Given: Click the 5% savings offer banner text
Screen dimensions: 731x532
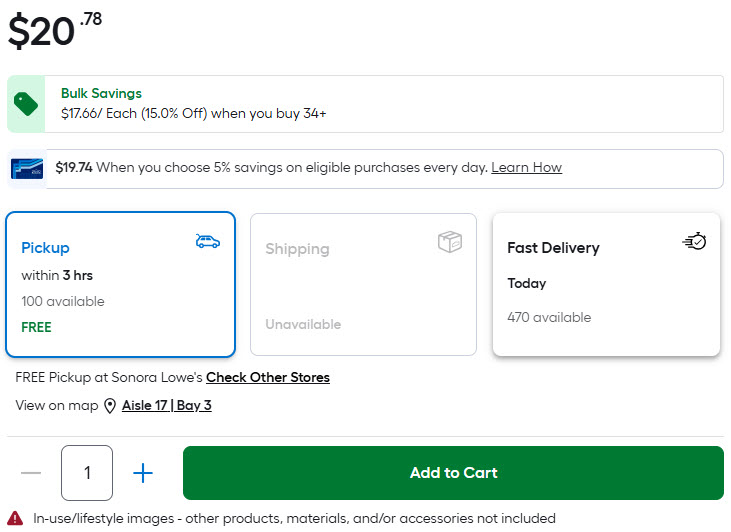Looking at the screenshot, I should tap(290, 168).
